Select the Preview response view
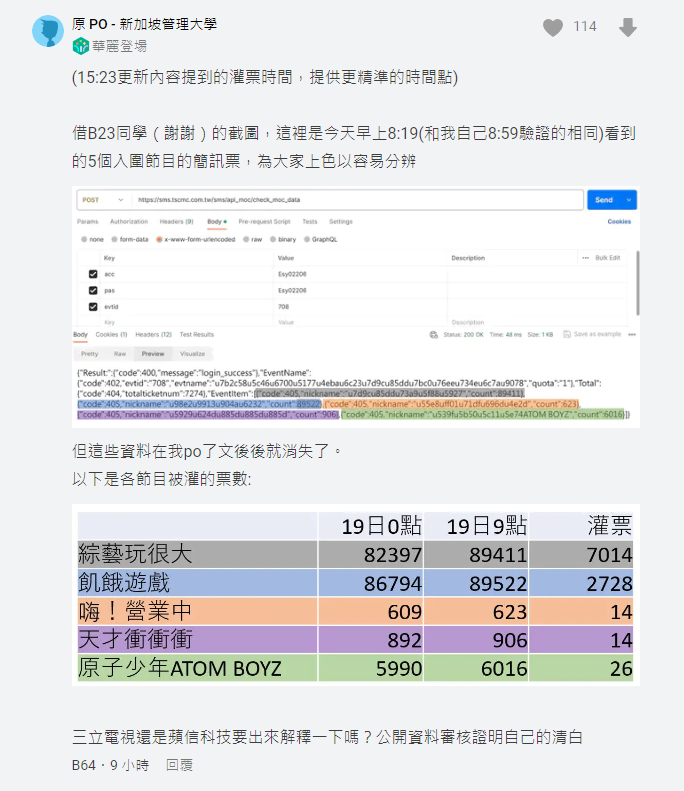This screenshot has height=791, width=684. pyautogui.click(x=153, y=354)
